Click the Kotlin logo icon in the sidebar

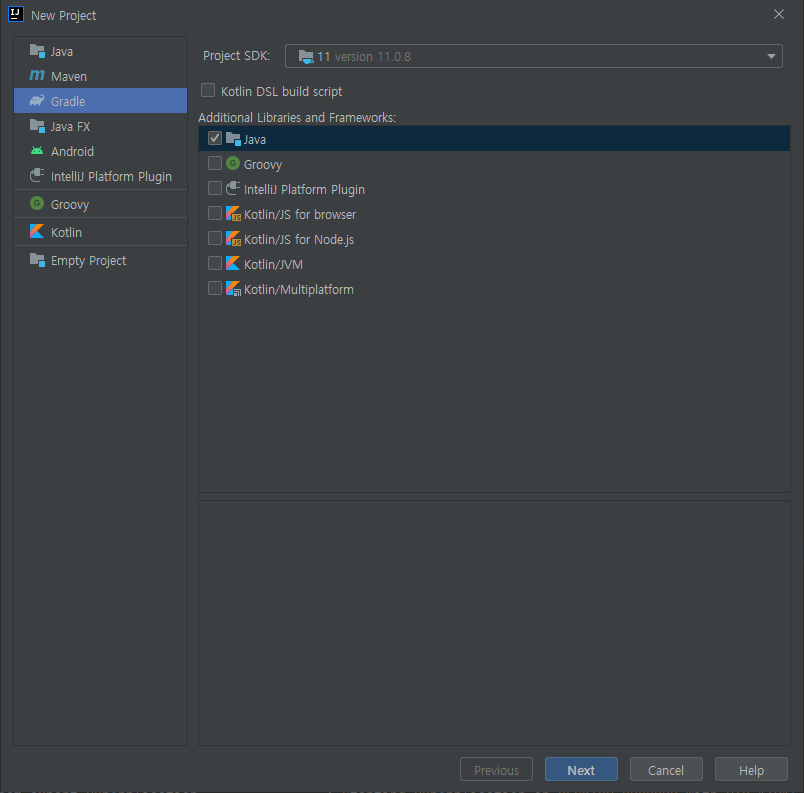[37, 231]
